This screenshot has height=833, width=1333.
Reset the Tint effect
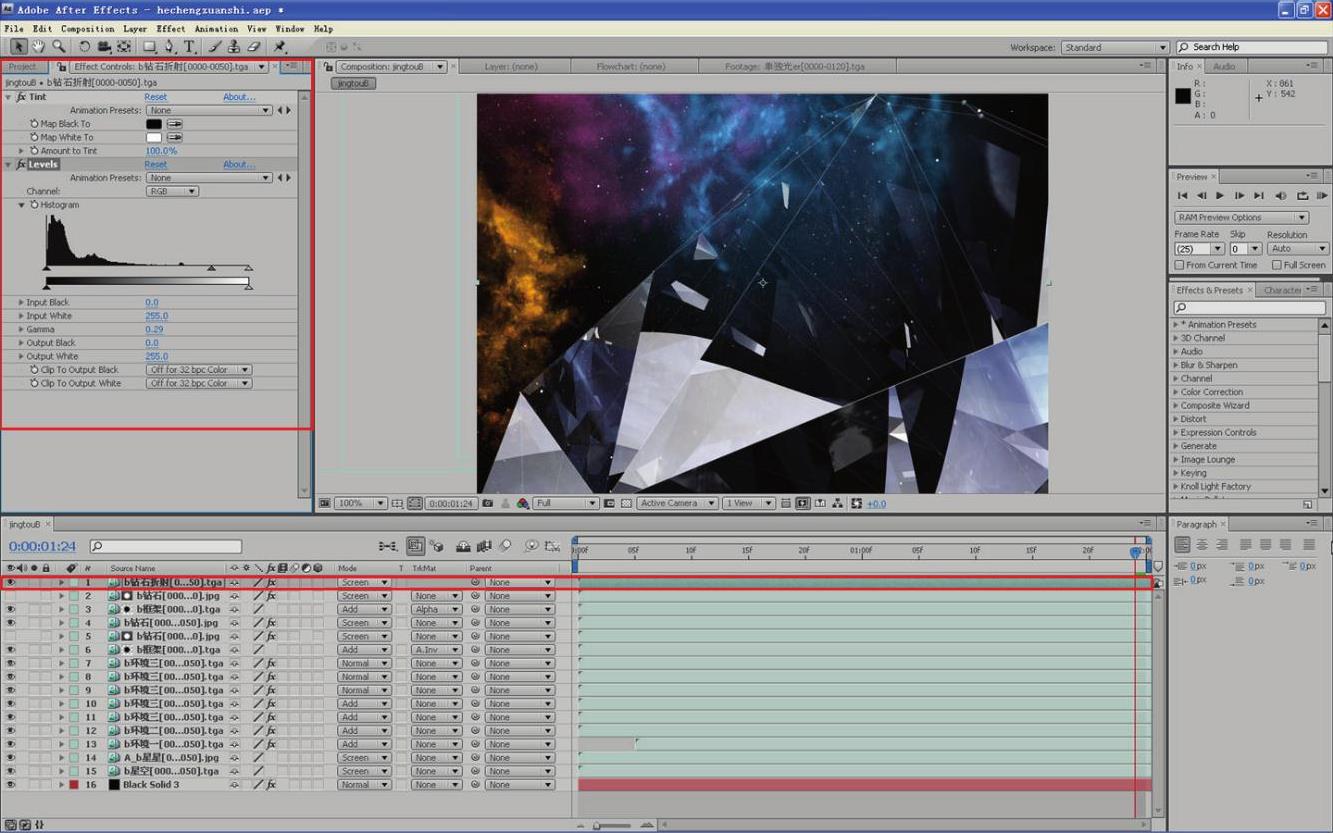point(156,97)
